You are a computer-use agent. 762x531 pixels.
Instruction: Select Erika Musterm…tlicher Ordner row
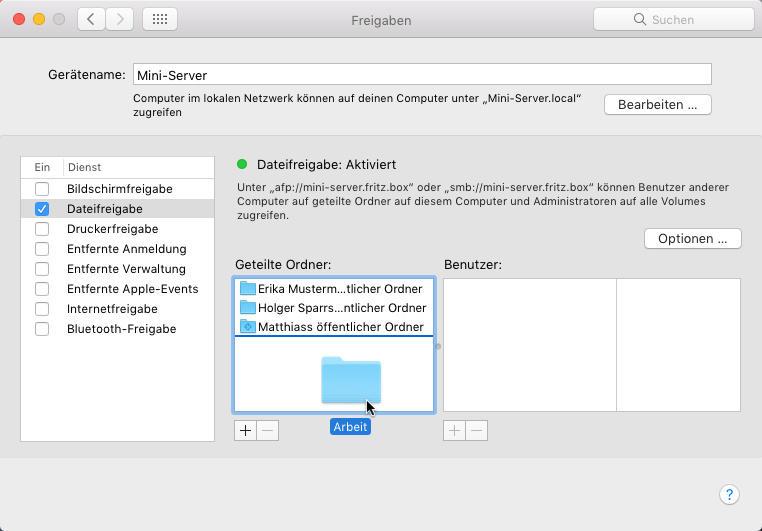coord(334,289)
